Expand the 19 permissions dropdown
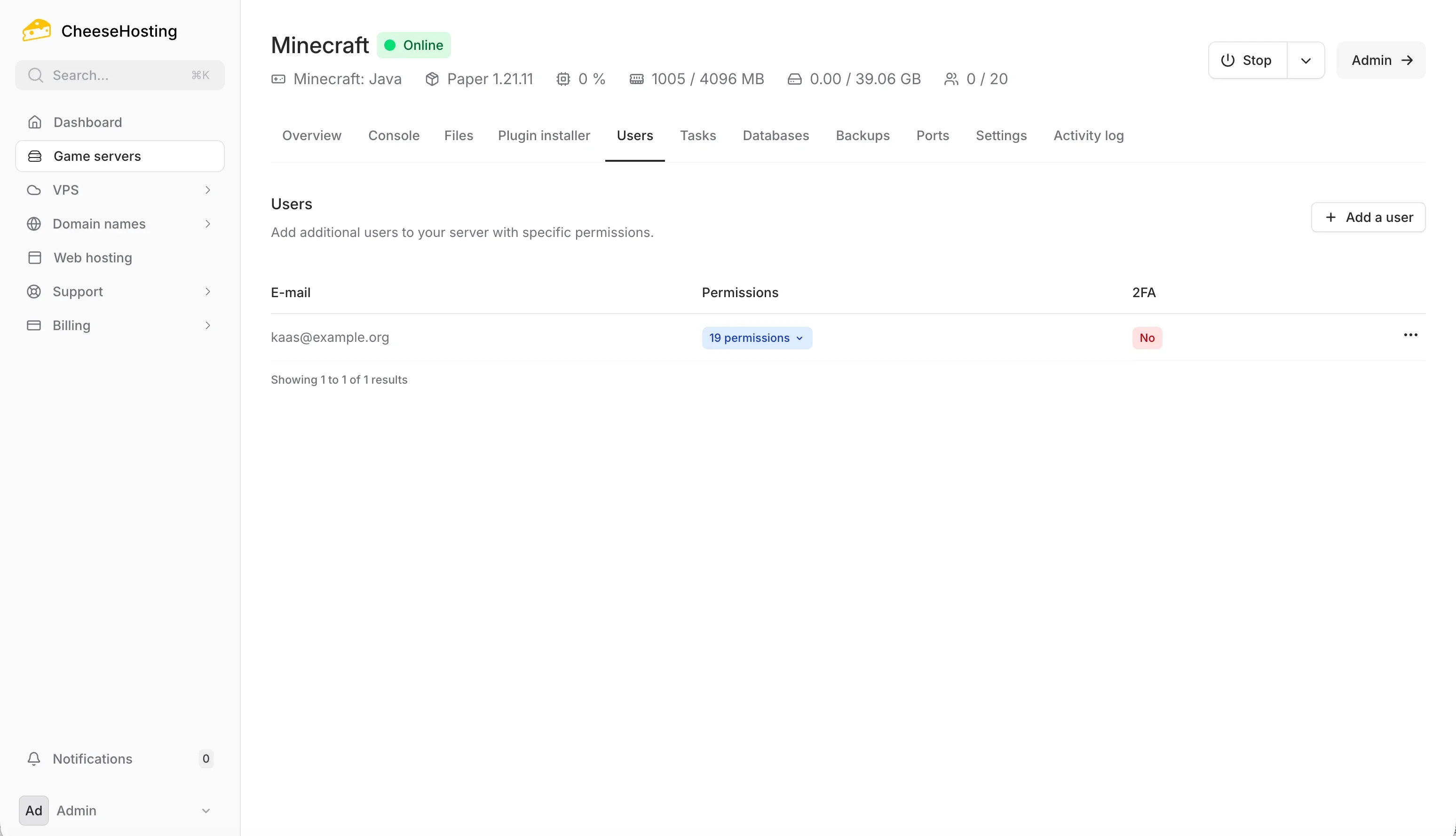1456x836 pixels. 757,338
